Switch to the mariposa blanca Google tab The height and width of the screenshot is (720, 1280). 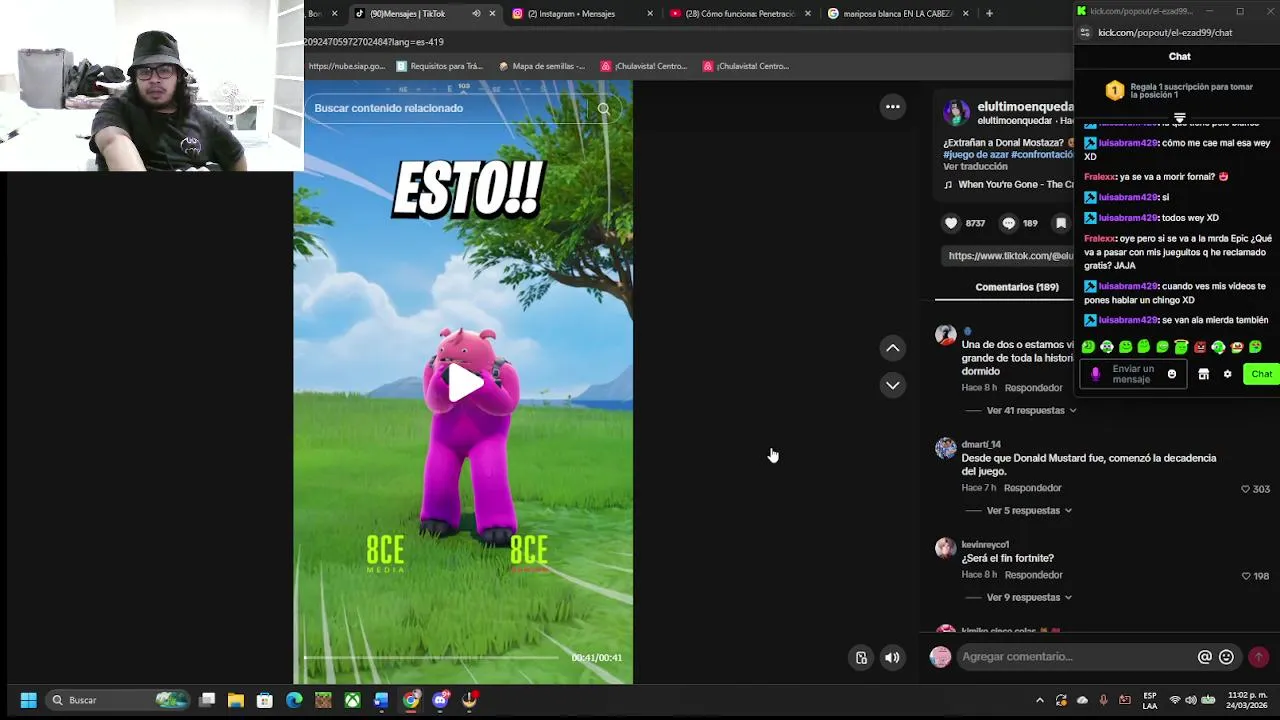click(897, 14)
